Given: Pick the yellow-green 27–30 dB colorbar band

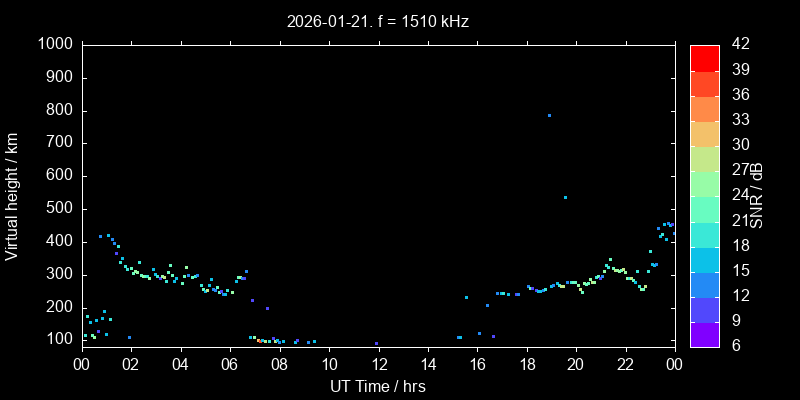Looking at the screenshot, I should pyautogui.click(x=704, y=158).
